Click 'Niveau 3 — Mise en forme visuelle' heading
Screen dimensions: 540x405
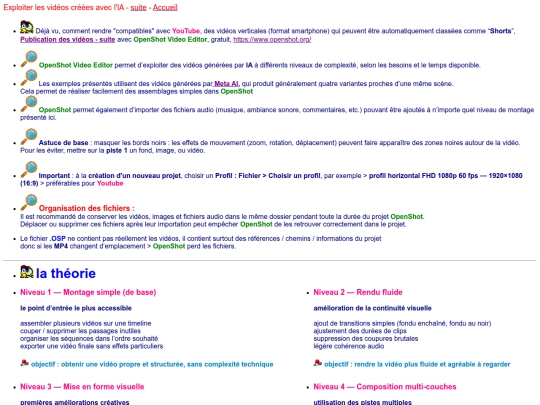82,386
